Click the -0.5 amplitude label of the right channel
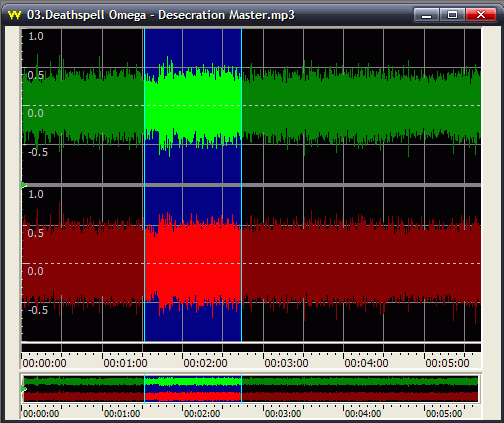Image resolution: width=504 pixels, height=423 pixels. (38, 310)
